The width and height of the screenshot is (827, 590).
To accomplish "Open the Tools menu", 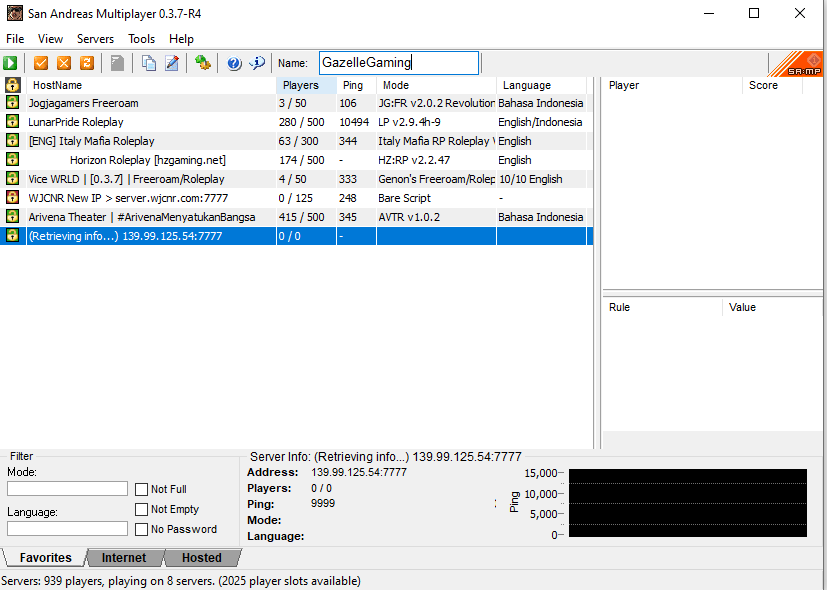I will point(141,39).
